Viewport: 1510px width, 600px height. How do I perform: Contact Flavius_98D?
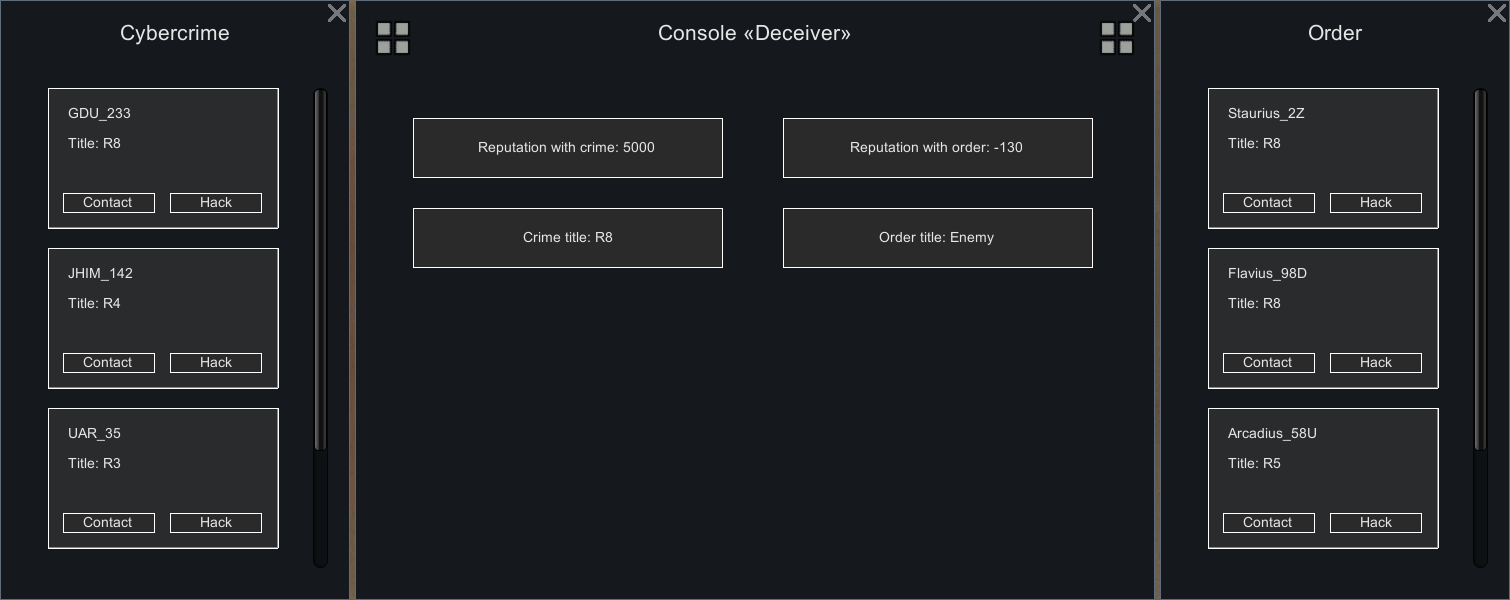click(x=1269, y=363)
